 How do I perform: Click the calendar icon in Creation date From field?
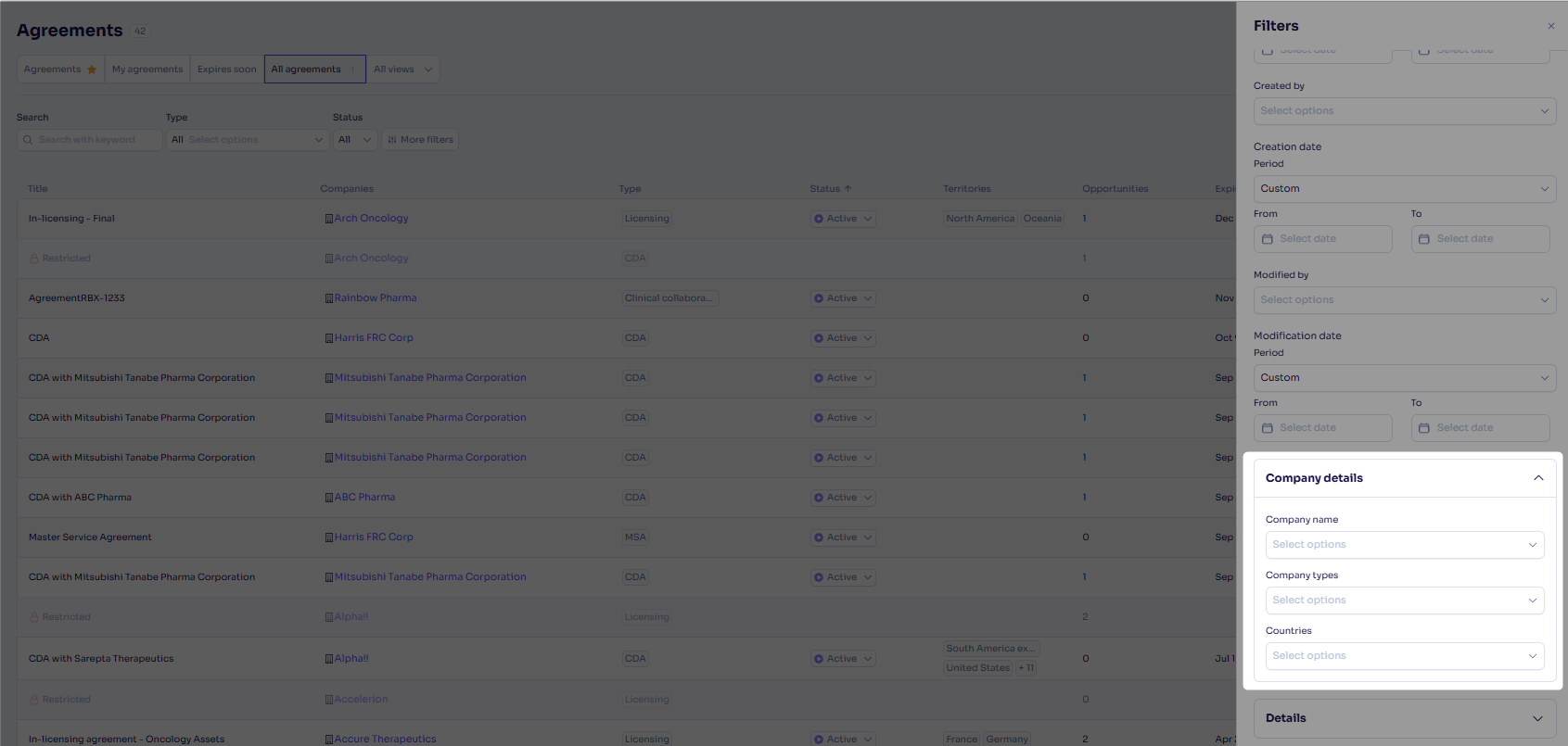[1268, 239]
